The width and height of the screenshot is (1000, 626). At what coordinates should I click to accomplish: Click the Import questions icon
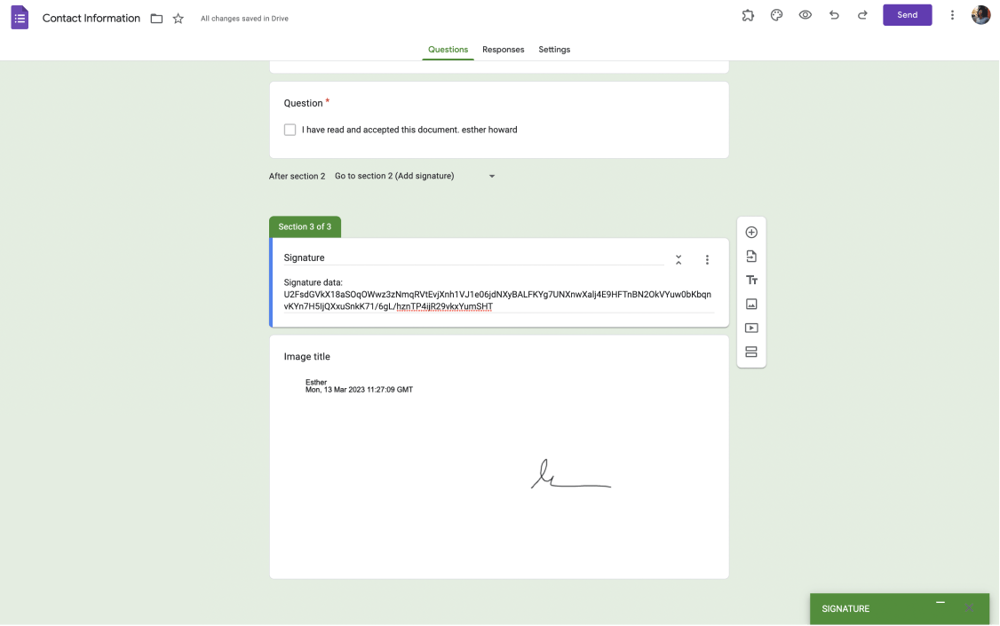[x=751, y=257]
